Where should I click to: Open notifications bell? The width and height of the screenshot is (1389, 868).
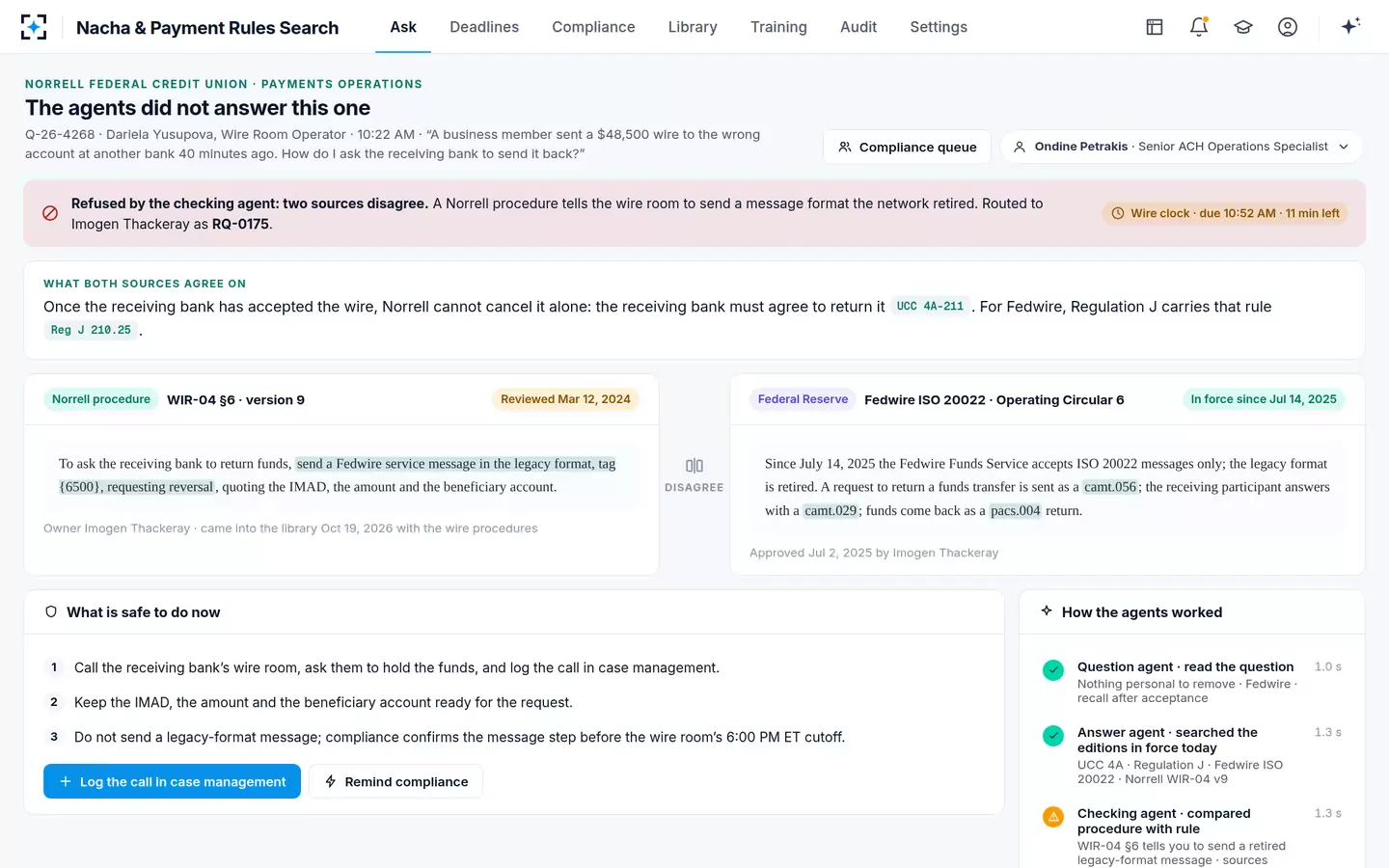tap(1199, 27)
